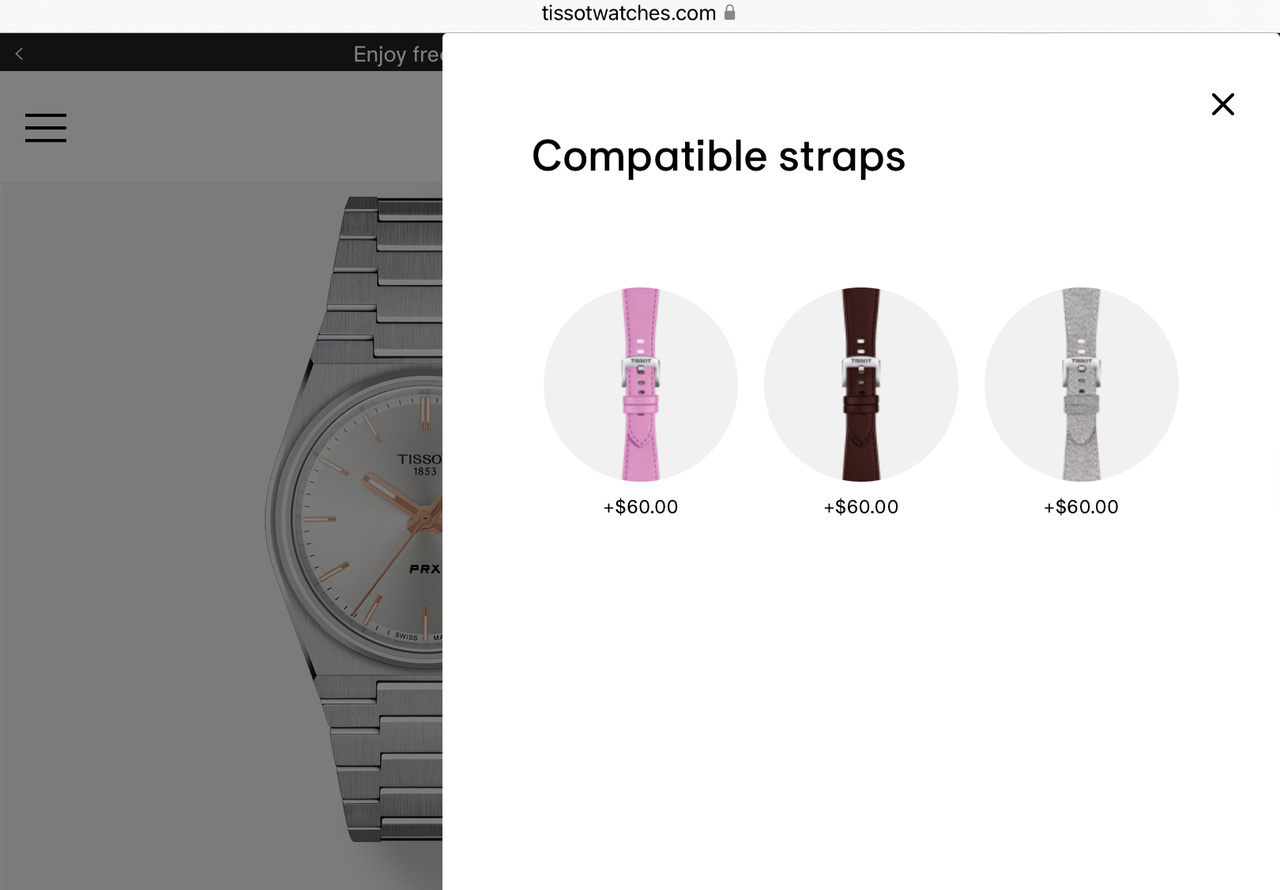Go back using the banner's left arrow

[x=19, y=54]
